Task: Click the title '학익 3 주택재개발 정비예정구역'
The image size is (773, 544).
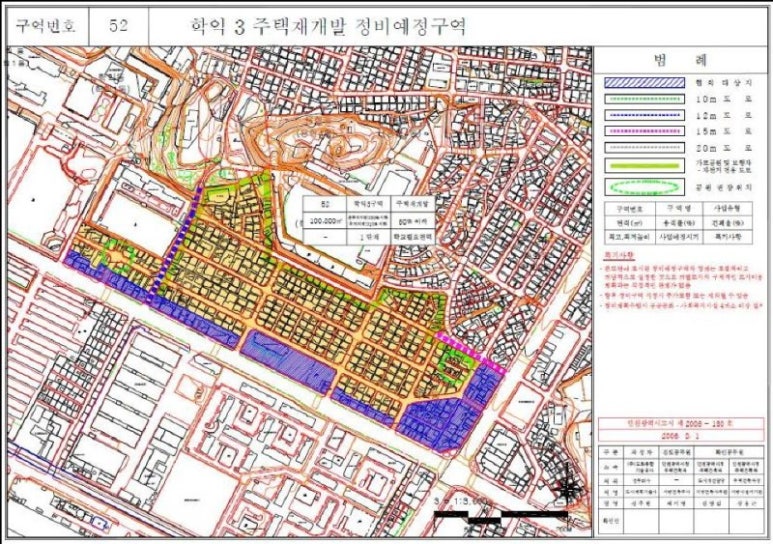Action: click(x=329, y=26)
